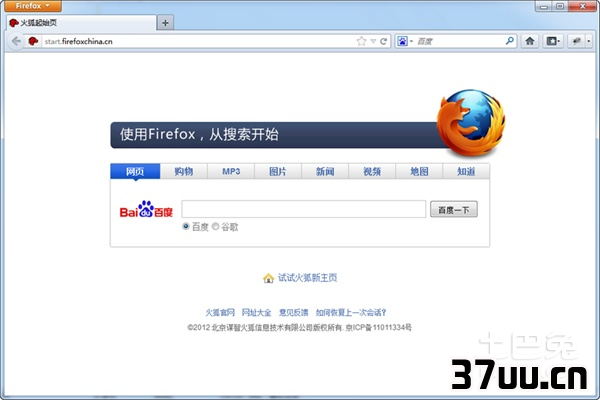This screenshot has height=400, width=600.
Task: Reload the page with refresh icon
Action: pos(383,41)
